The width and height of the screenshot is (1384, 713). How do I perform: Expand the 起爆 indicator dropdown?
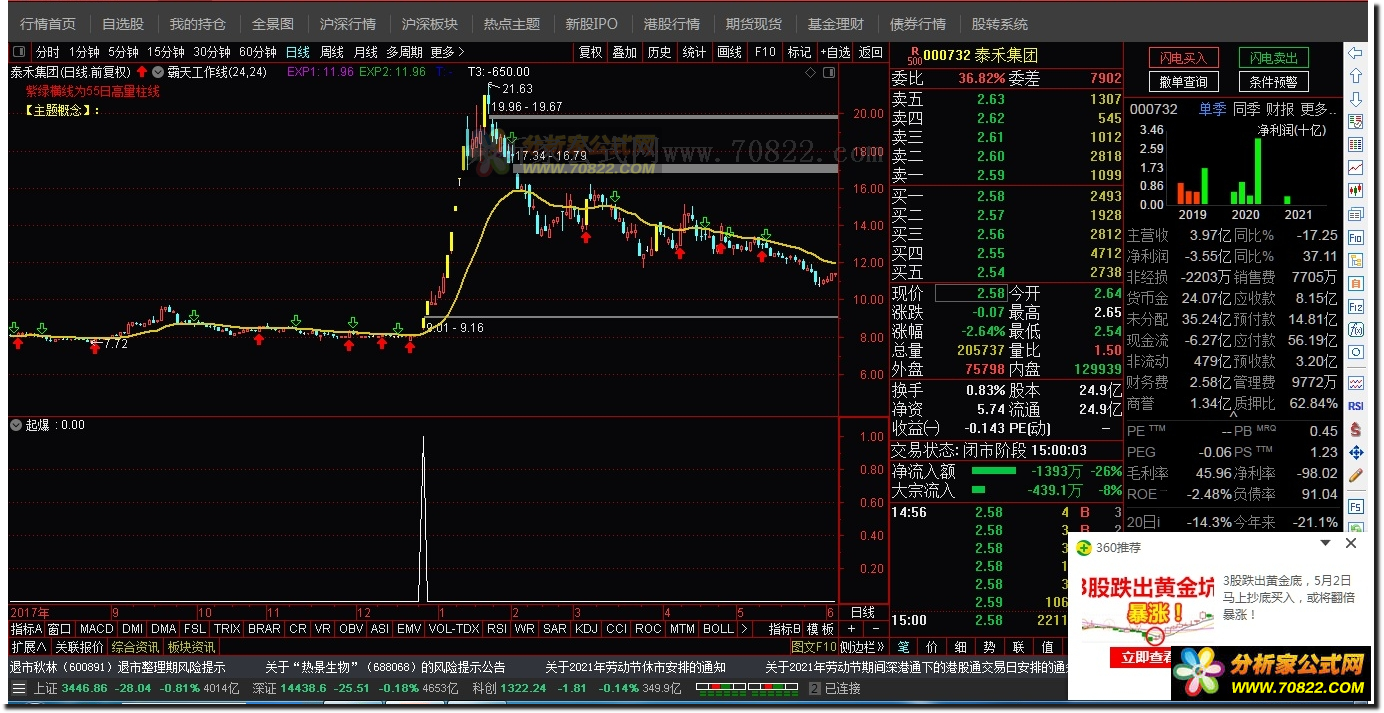pyautogui.click(x=16, y=425)
